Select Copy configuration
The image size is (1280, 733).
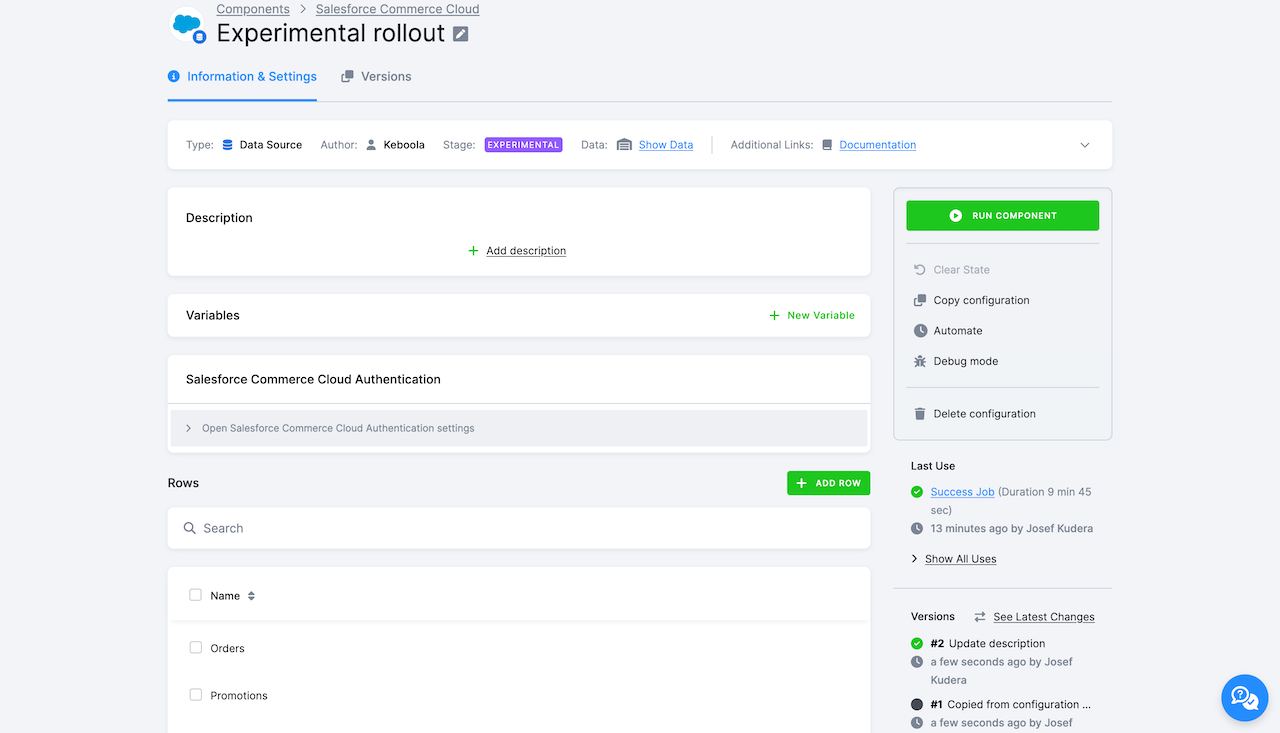(979, 300)
